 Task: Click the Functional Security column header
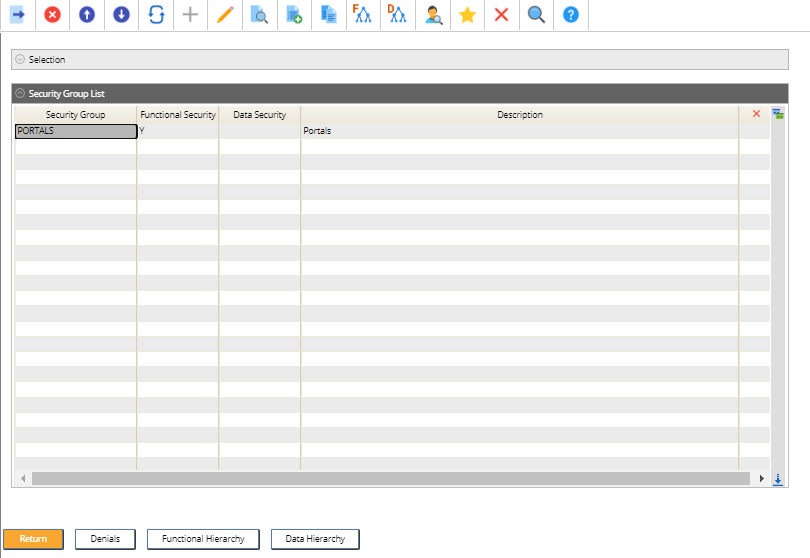coord(178,115)
